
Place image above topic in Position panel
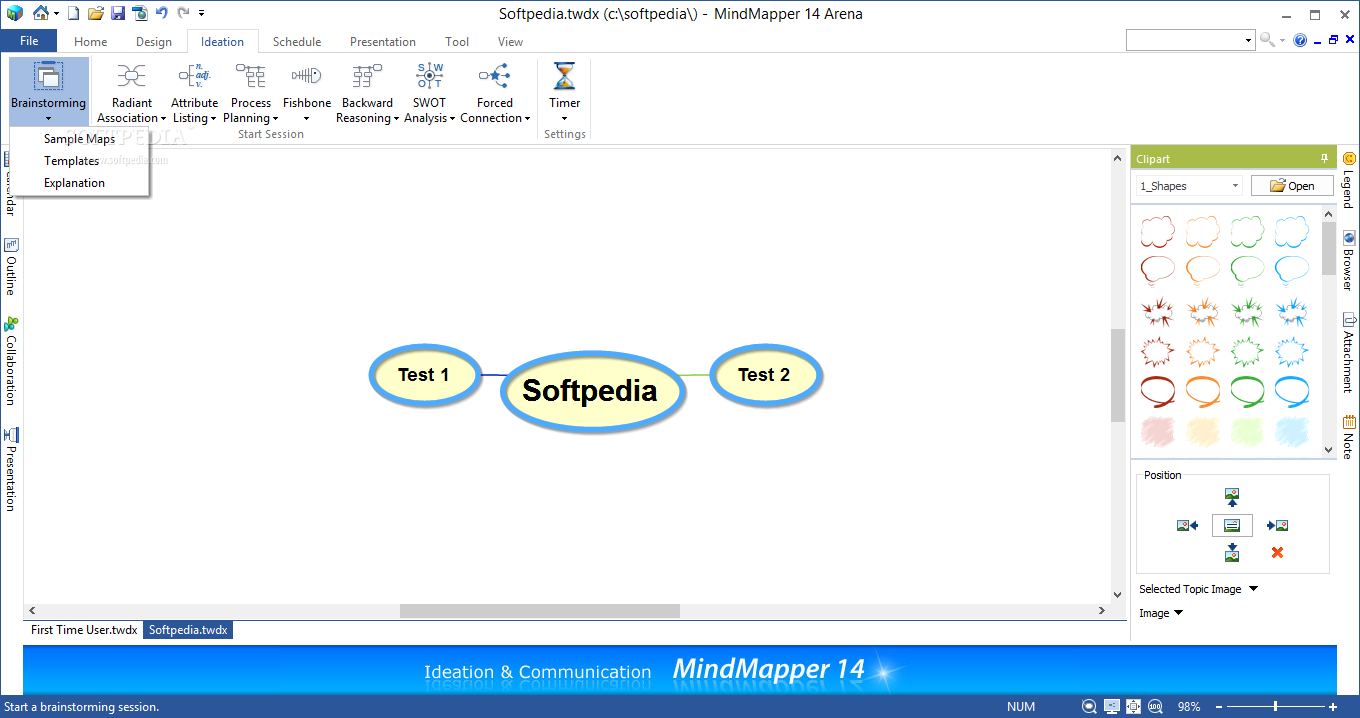[x=1232, y=496]
